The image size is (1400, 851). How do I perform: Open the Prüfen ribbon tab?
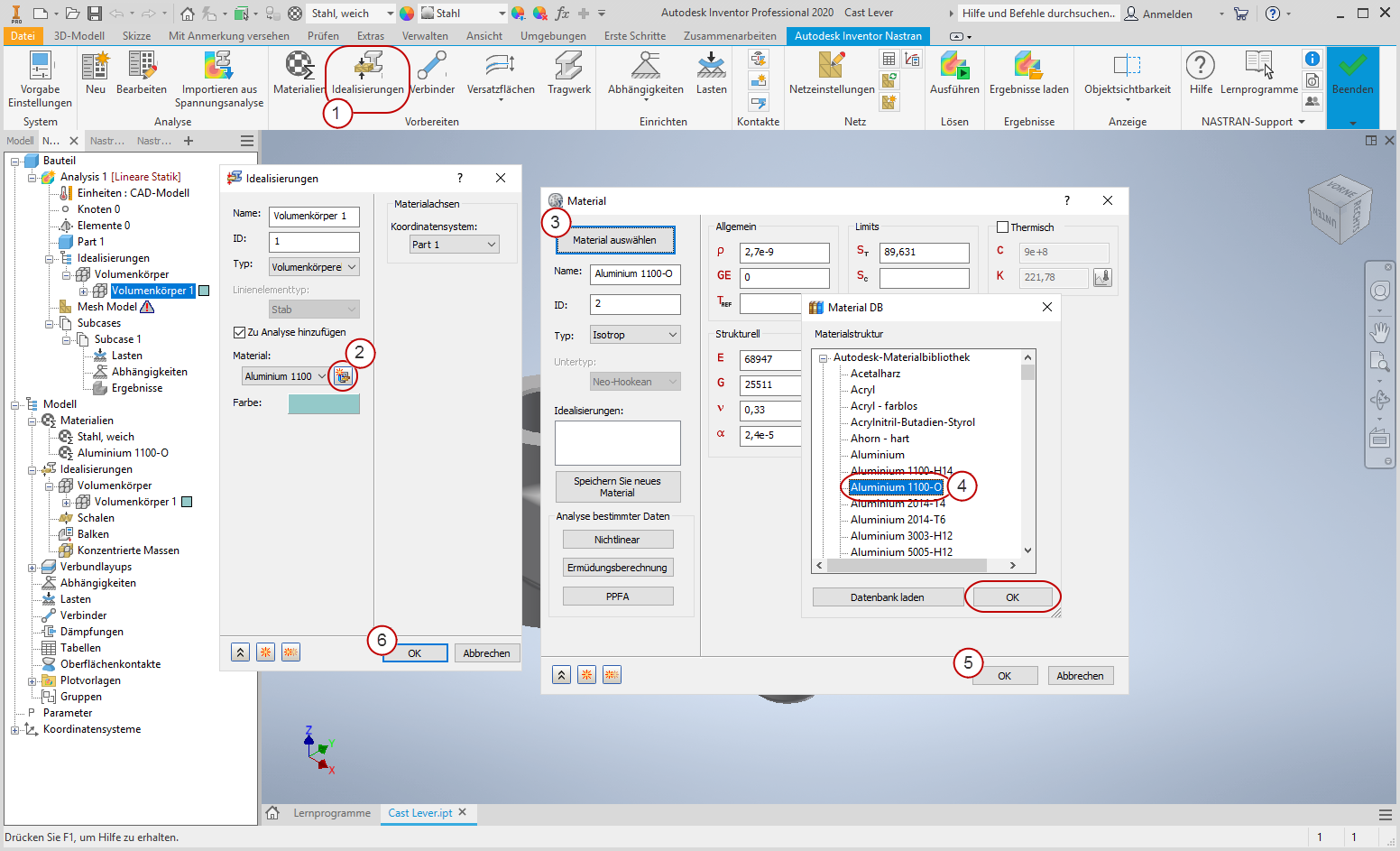[323, 36]
